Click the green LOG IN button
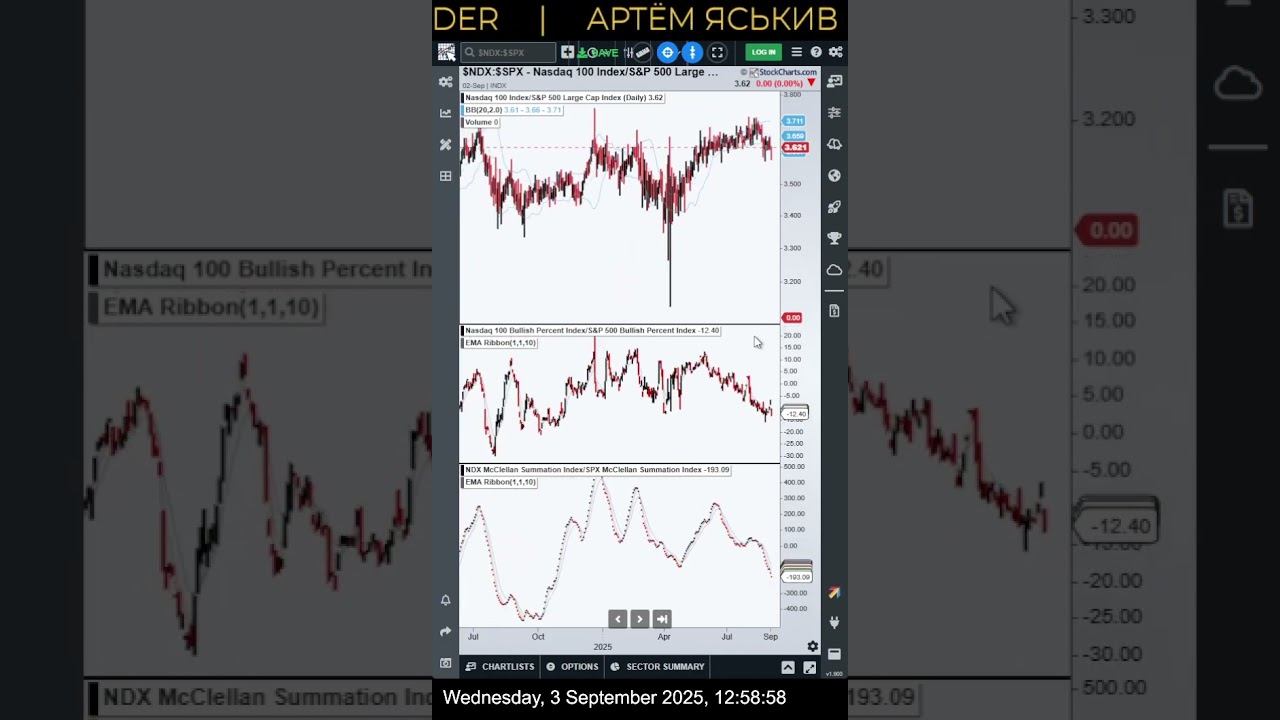 pos(764,52)
